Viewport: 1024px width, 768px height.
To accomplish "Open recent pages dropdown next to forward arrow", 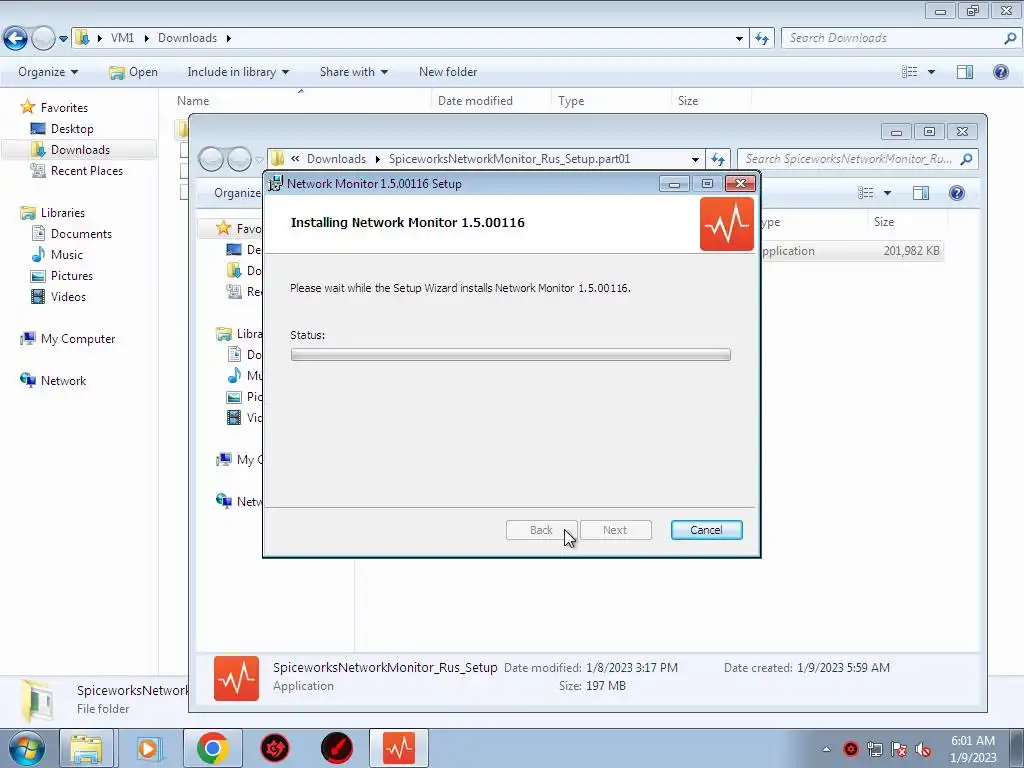I will click(x=63, y=39).
